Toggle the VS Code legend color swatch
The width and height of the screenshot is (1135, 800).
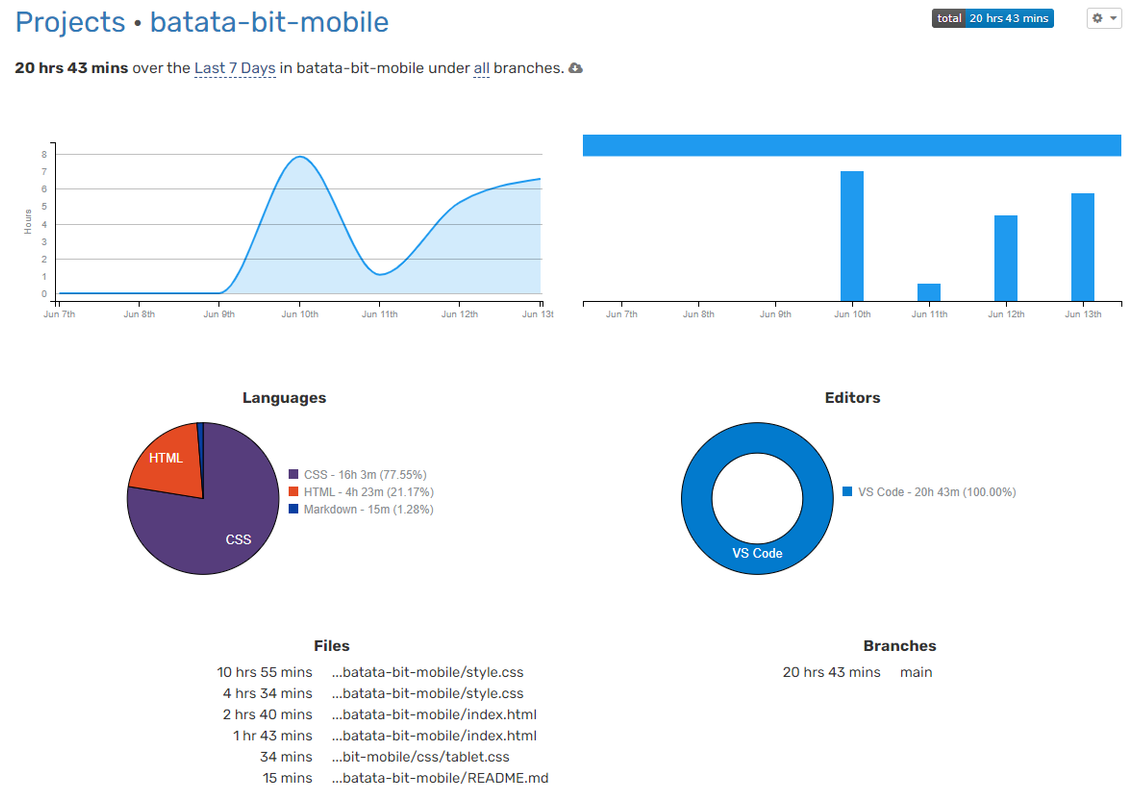[848, 492]
